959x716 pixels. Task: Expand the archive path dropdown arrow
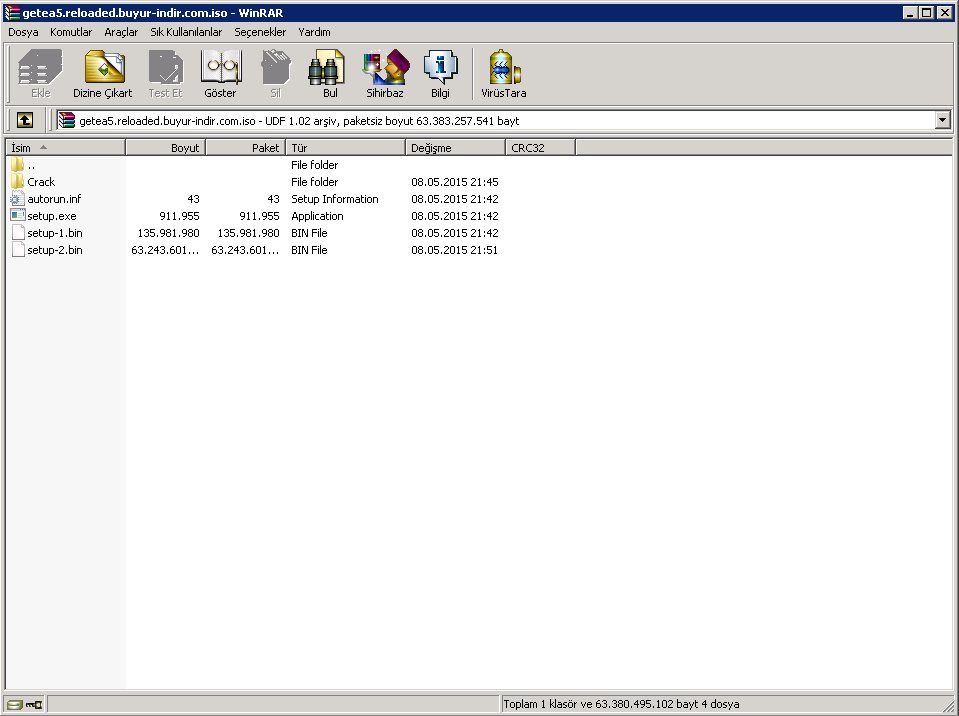(x=942, y=120)
